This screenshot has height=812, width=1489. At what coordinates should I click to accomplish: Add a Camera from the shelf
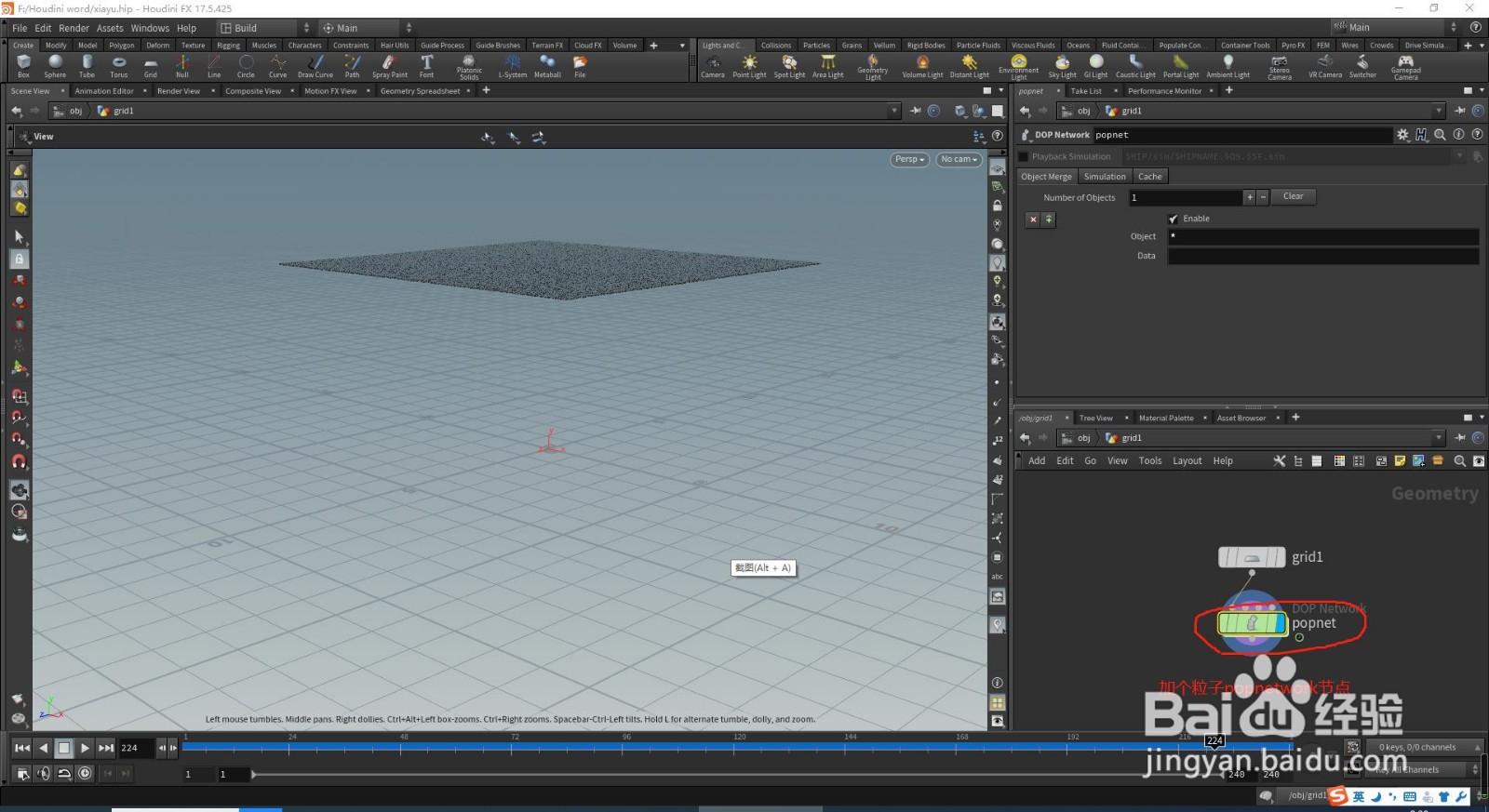click(713, 65)
